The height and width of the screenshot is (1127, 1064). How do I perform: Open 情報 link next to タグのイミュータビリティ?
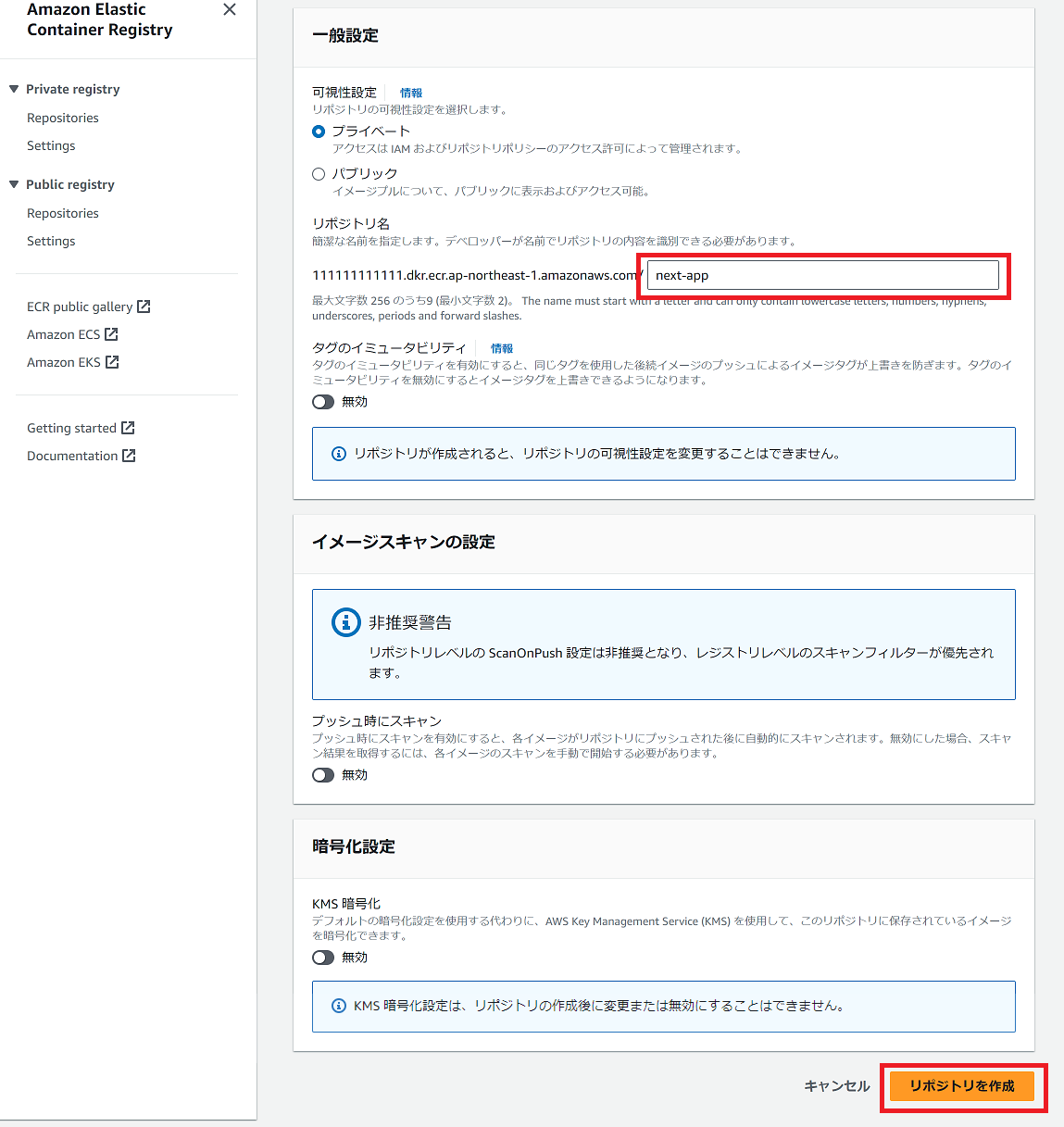pyautogui.click(x=502, y=348)
